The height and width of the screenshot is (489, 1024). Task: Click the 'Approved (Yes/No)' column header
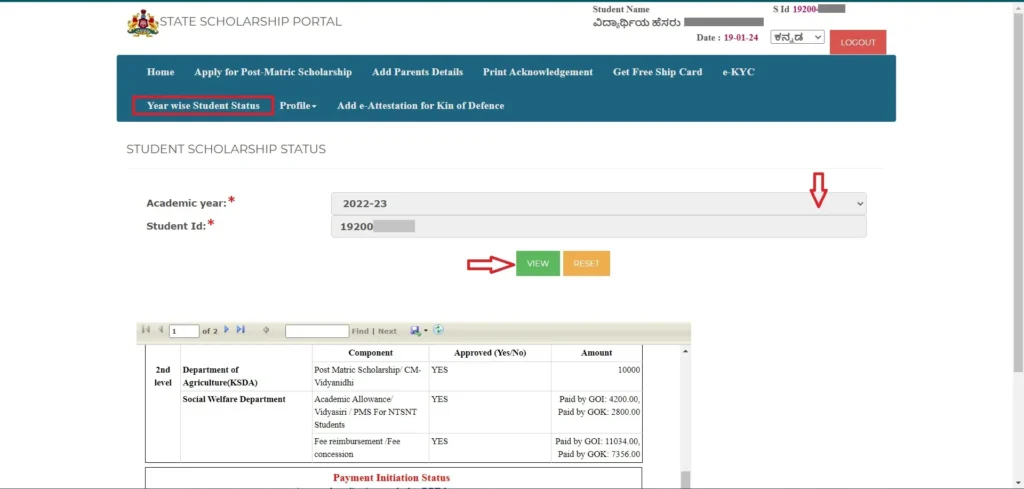tap(490, 353)
